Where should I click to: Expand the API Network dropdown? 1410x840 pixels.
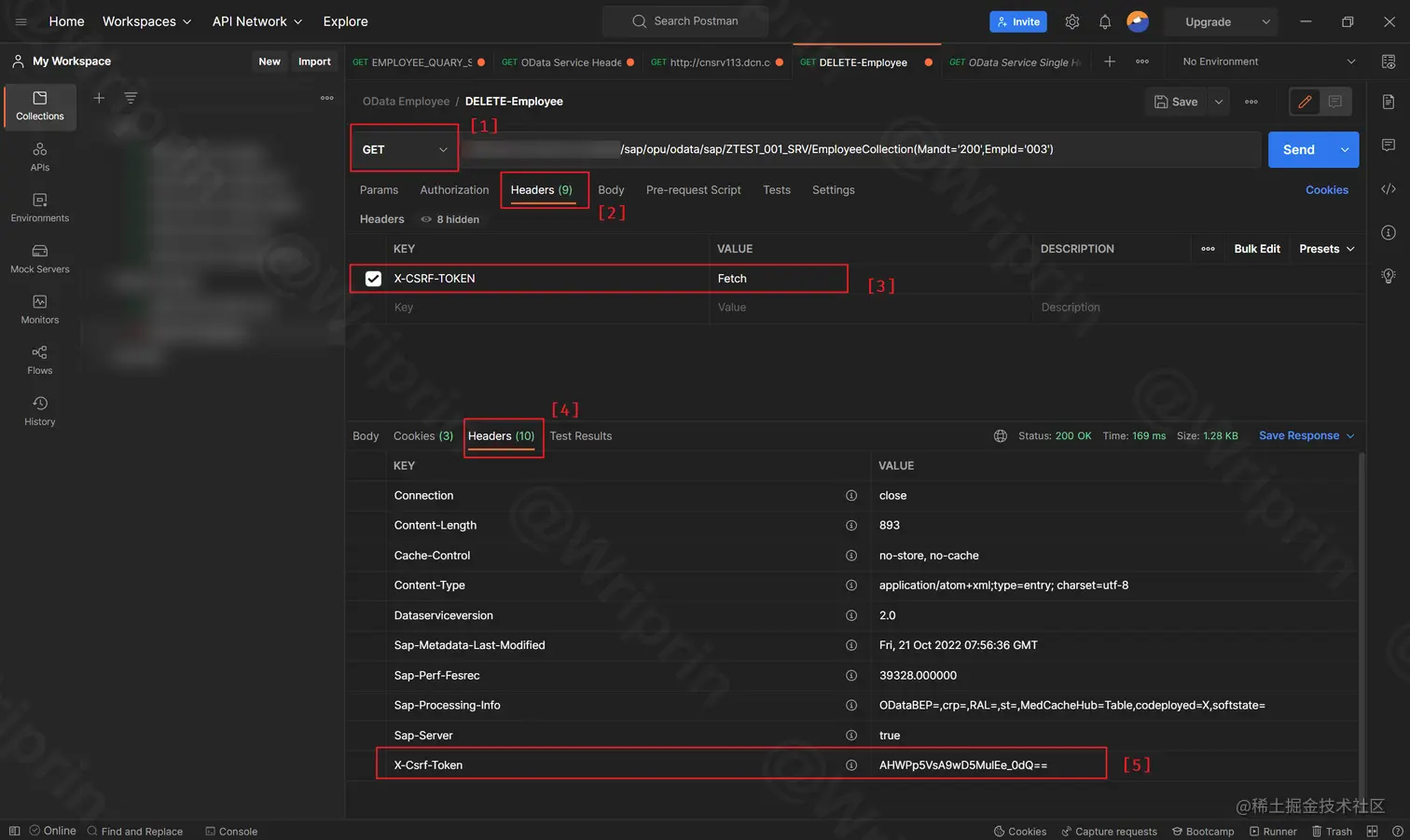[257, 21]
